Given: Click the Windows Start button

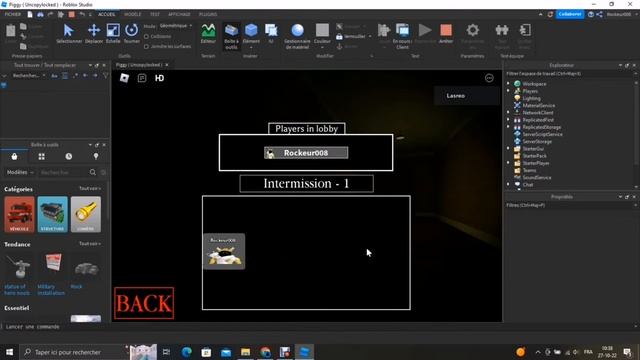Looking at the screenshot, I should tap(9, 352).
